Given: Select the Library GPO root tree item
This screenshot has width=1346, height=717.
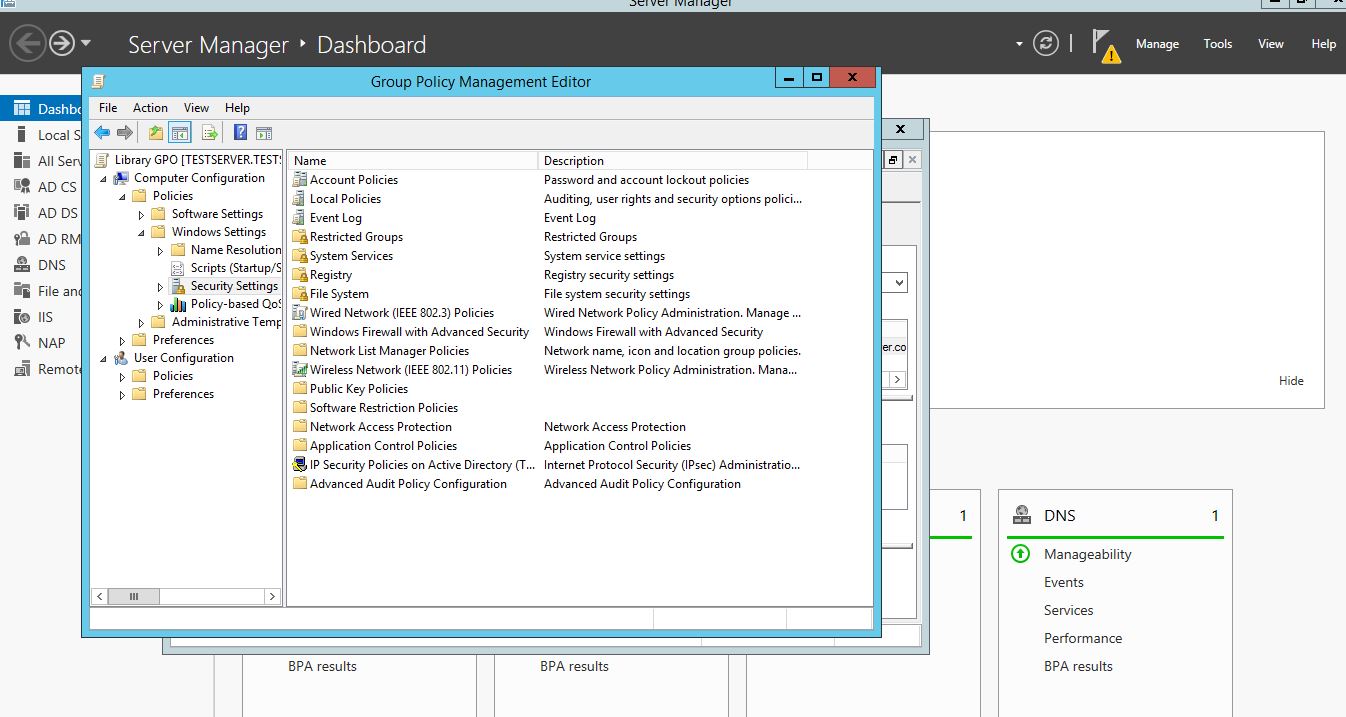Looking at the screenshot, I should (x=198, y=160).
